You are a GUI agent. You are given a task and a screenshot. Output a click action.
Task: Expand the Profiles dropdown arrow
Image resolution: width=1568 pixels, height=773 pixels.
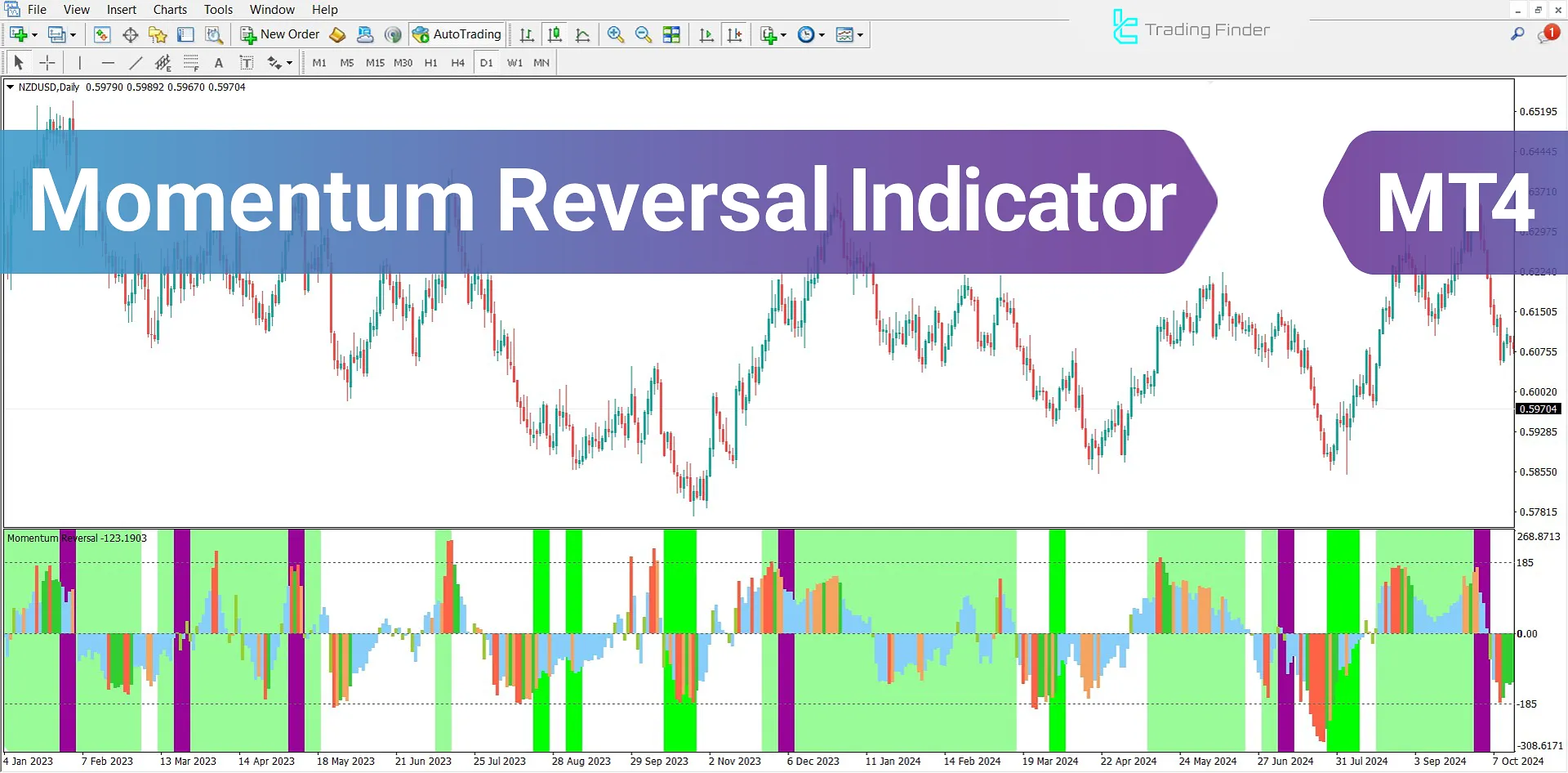point(73,35)
